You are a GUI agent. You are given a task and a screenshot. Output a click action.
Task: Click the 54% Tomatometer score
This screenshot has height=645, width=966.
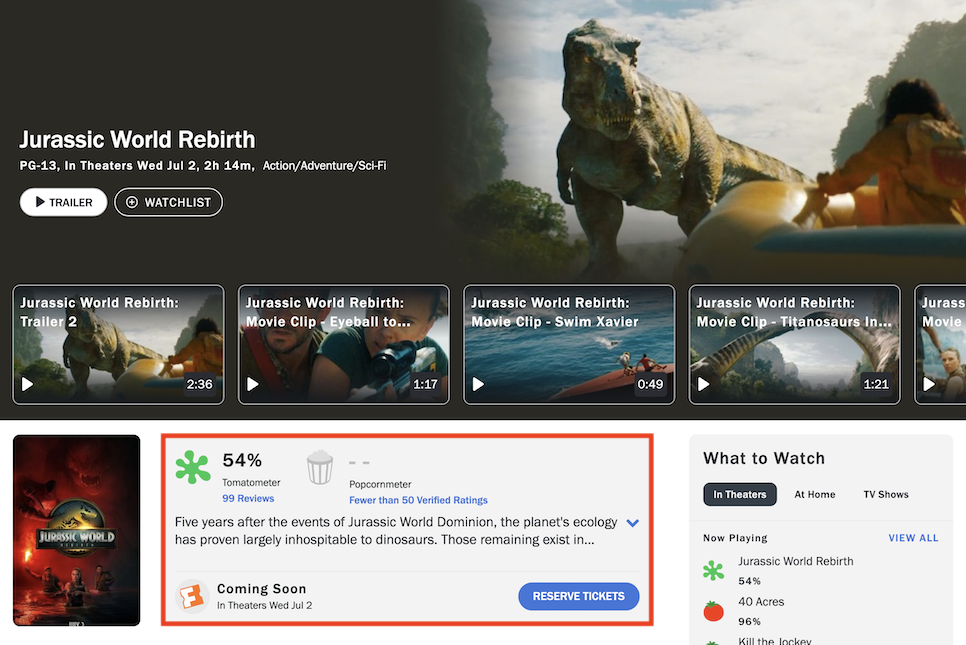242,460
